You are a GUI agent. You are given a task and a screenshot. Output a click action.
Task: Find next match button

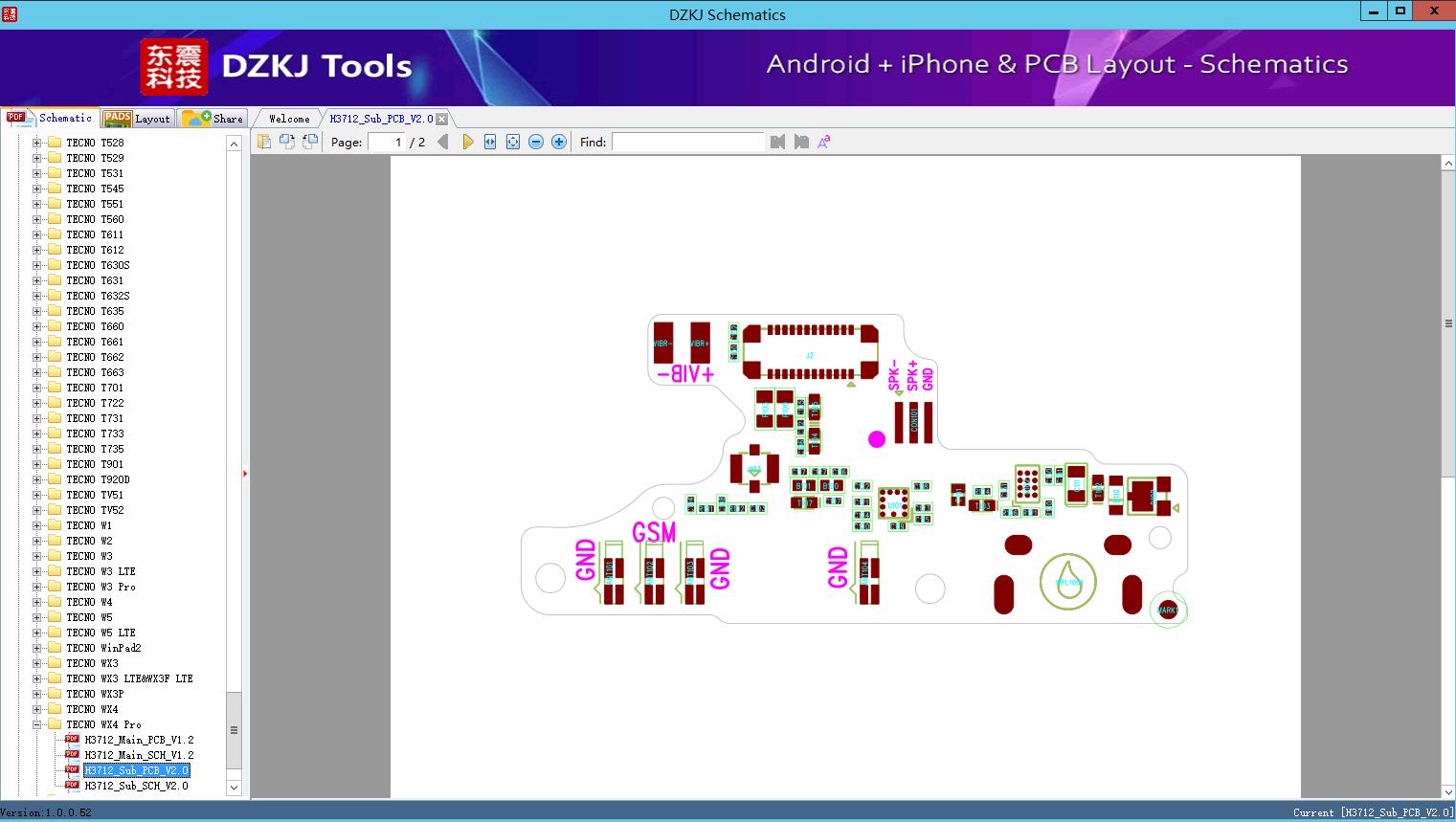click(x=801, y=142)
